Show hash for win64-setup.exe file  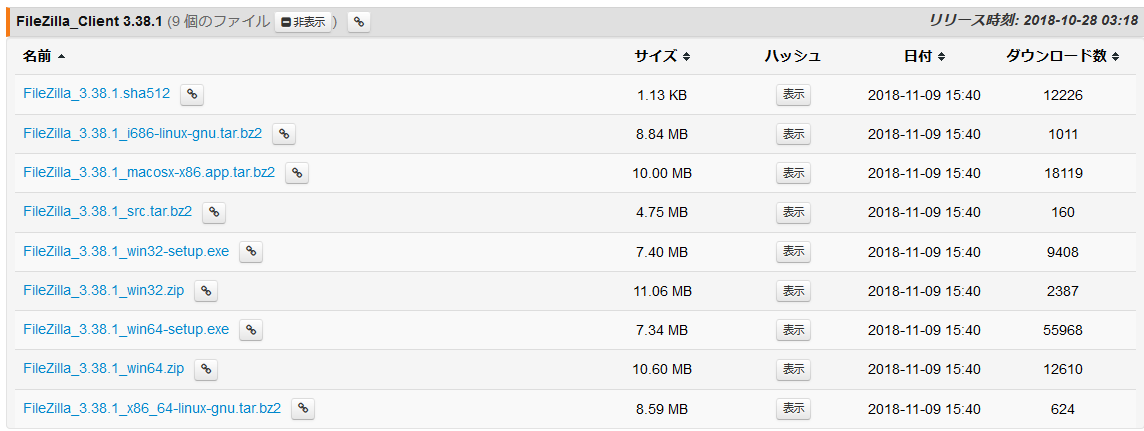[793, 330]
